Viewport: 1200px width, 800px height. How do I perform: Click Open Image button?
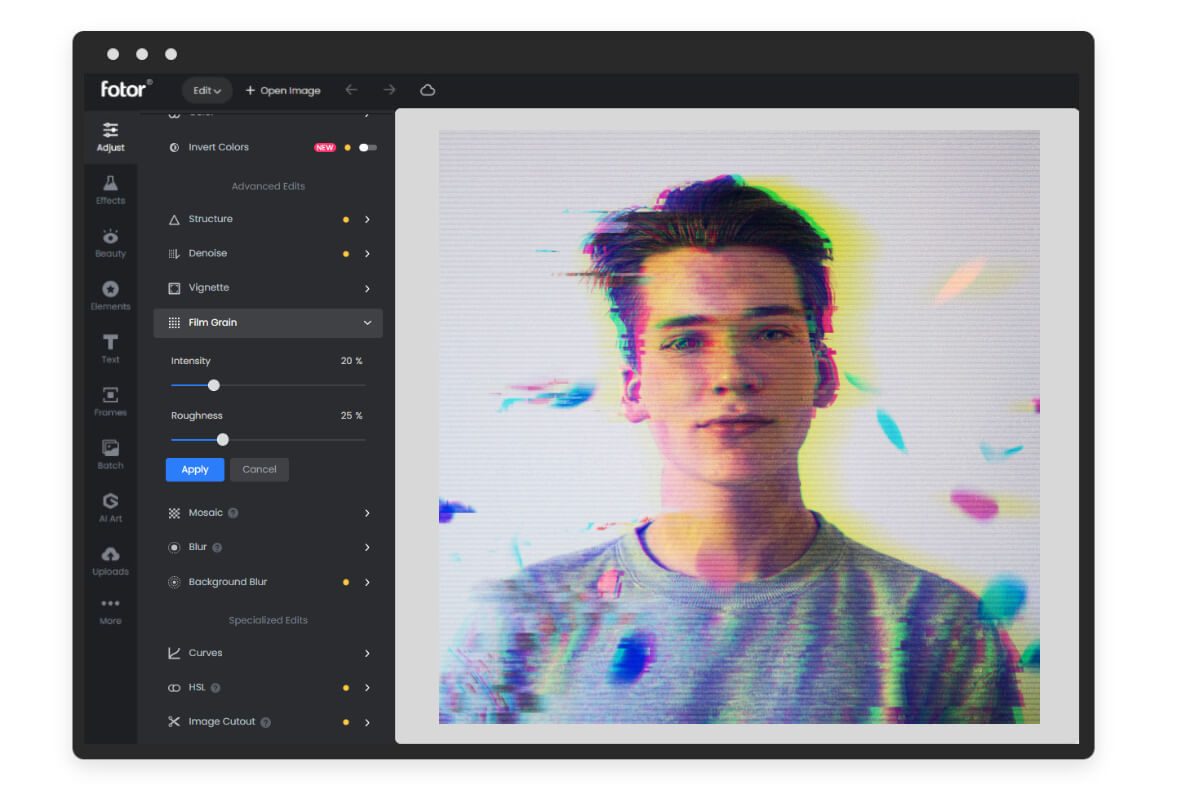pyautogui.click(x=283, y=90)
